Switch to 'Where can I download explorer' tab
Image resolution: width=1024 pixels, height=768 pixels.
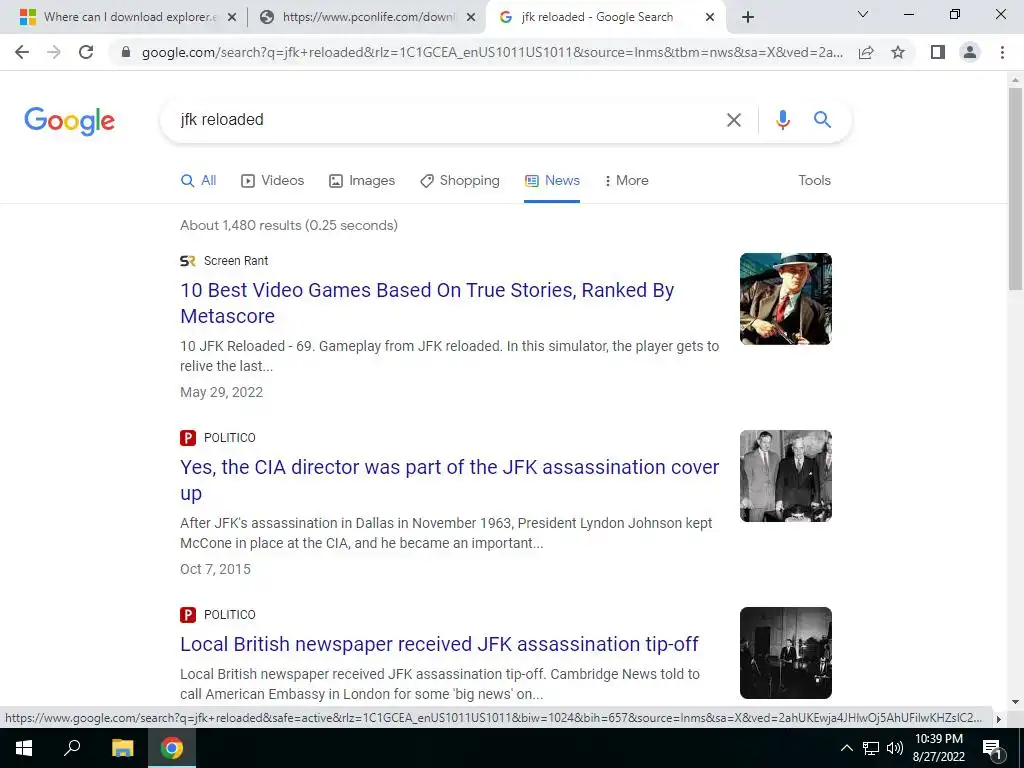click(x=127, y=18)
